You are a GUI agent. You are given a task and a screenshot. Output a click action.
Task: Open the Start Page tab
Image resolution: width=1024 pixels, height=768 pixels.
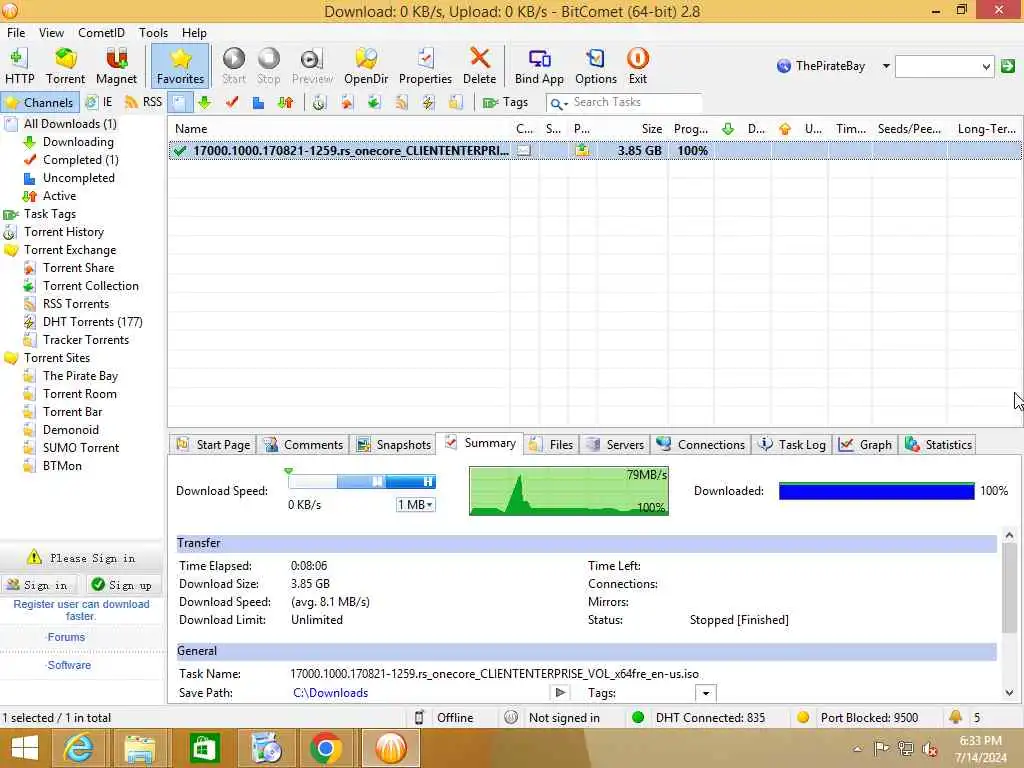pyautogui.click(x=213, y=445)
